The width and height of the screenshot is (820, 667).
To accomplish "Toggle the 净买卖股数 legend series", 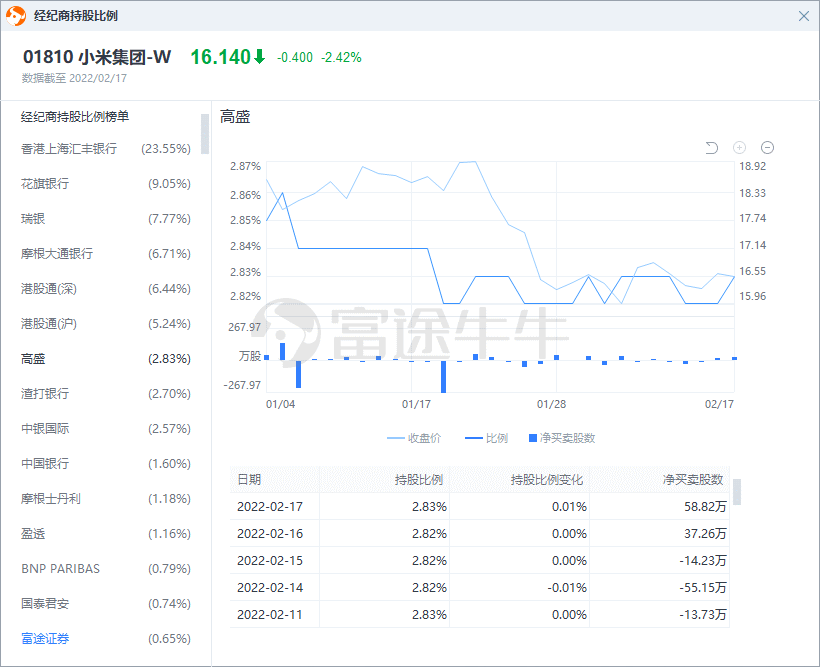I will pos(561,438).
